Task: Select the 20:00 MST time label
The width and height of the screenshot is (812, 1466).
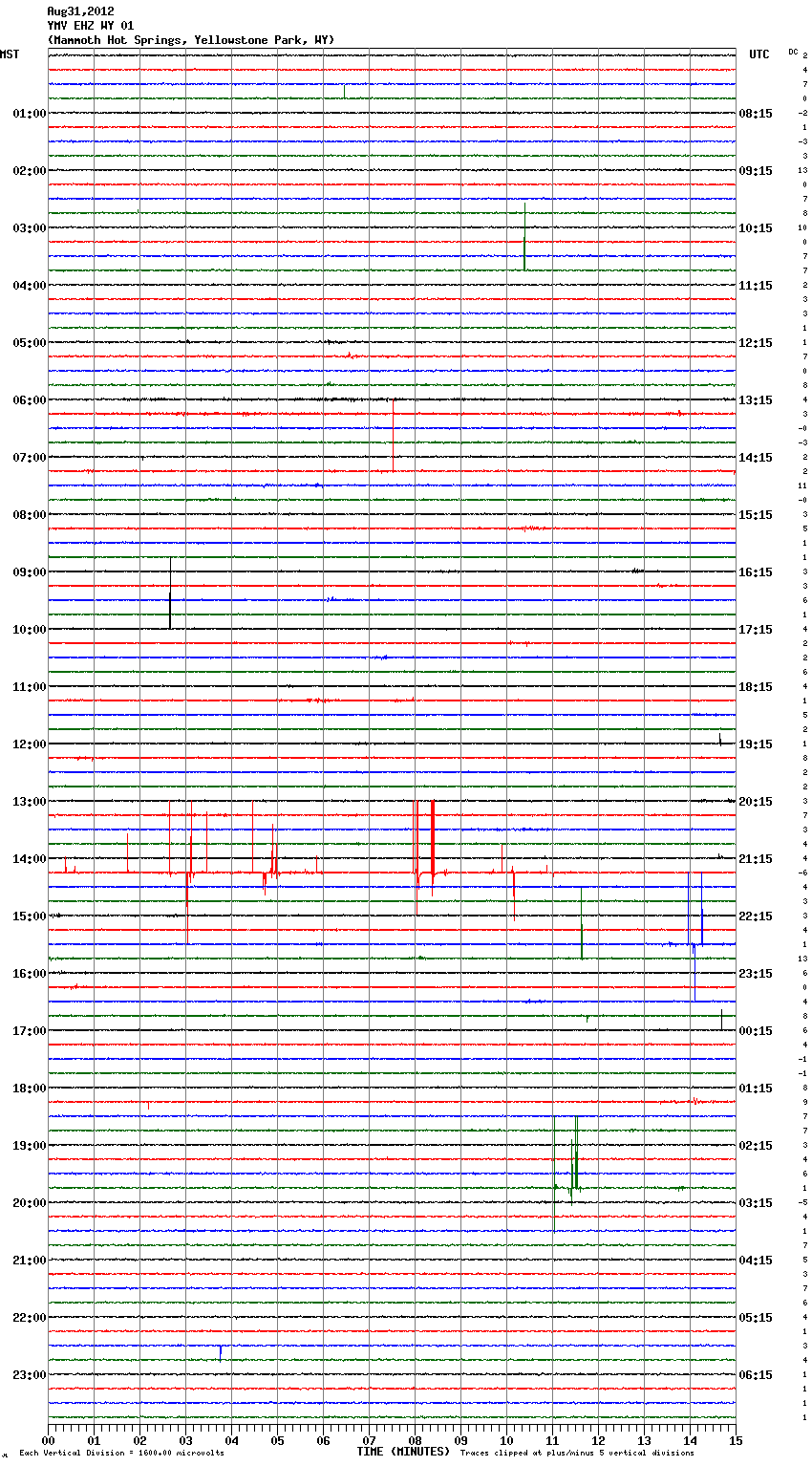Action: (29, 1203)
